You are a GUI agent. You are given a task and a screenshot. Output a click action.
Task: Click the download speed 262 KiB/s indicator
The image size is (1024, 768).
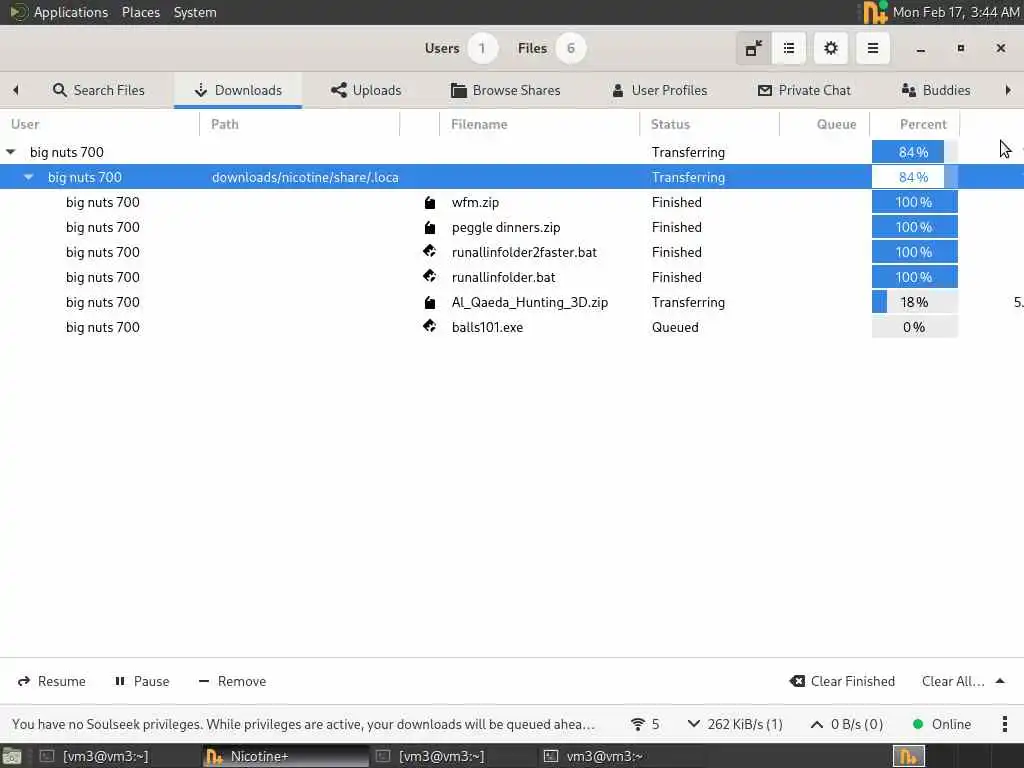tap(735, 724)
